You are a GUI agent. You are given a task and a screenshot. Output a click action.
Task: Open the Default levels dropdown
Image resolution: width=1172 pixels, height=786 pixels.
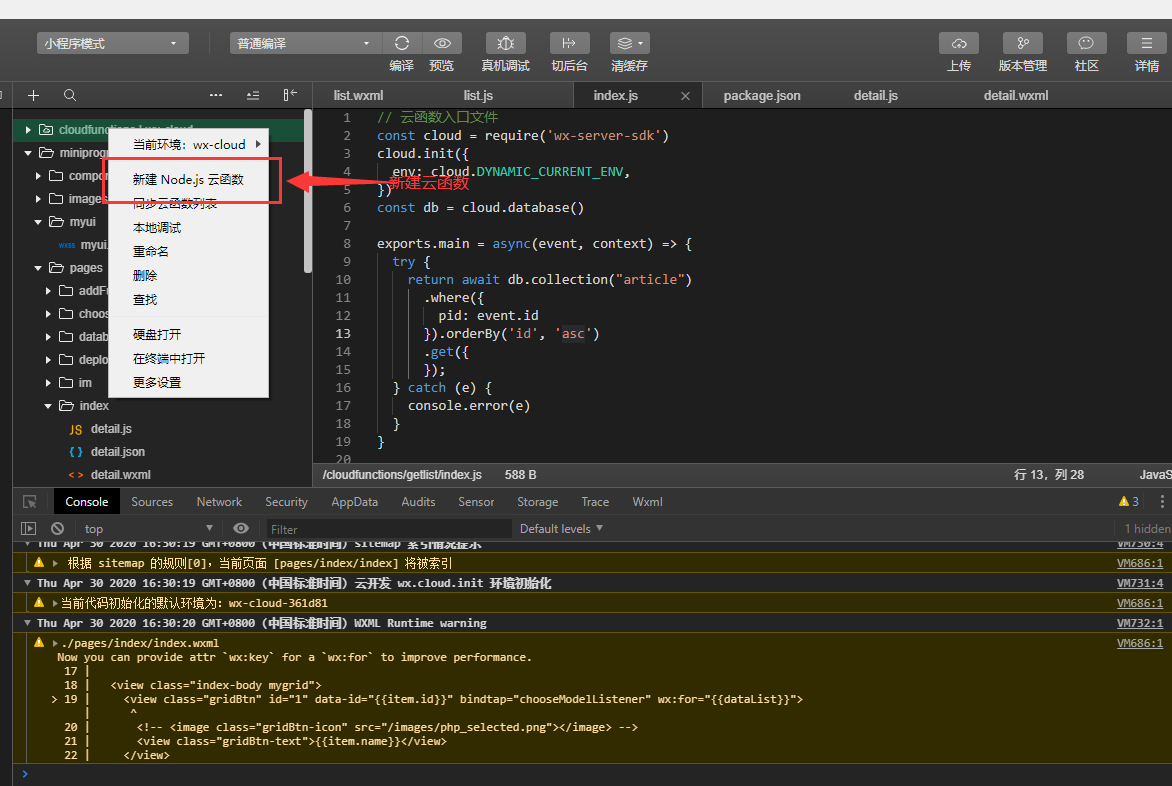pos(561,528)
